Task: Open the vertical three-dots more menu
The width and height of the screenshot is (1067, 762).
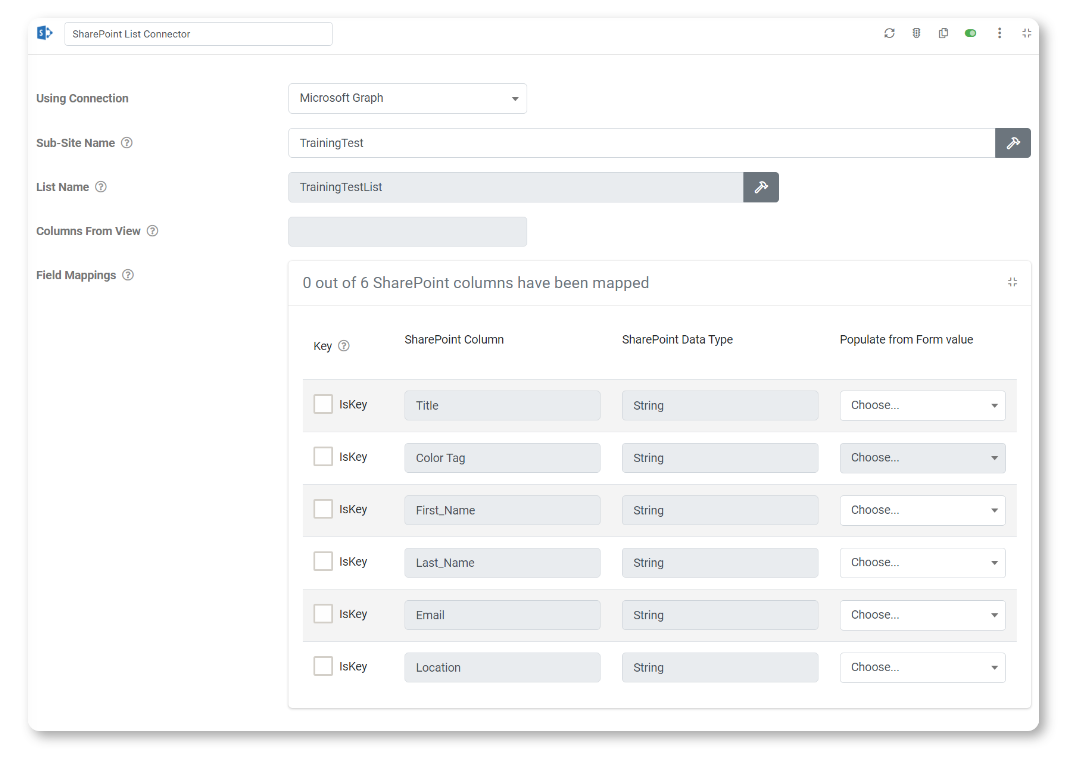Action: [x=1000, y=33]
